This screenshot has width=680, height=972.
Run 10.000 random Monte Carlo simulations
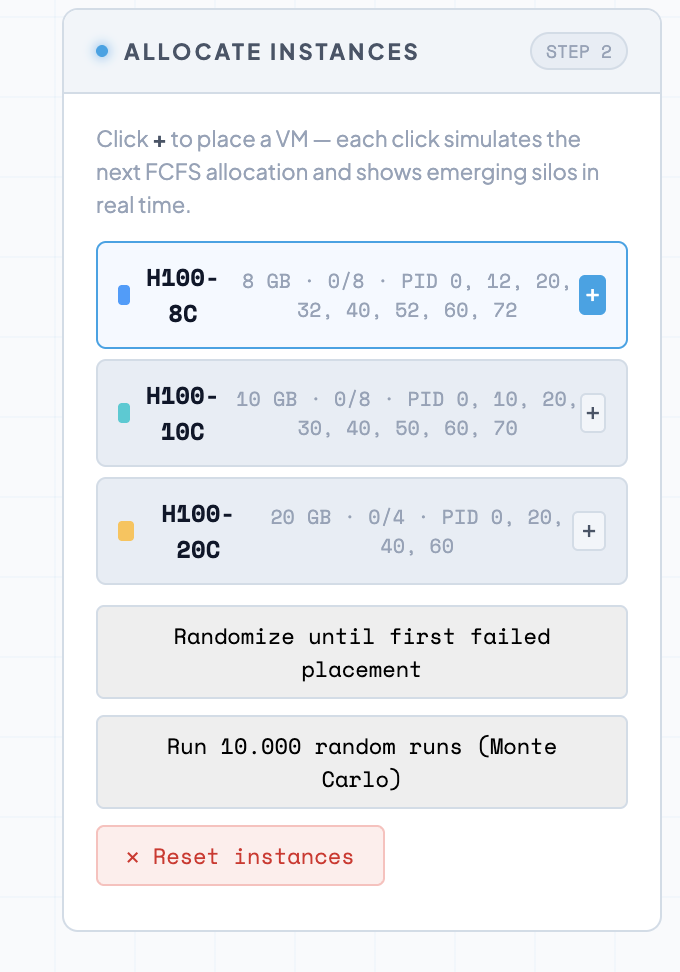click(x=361, y=762)
